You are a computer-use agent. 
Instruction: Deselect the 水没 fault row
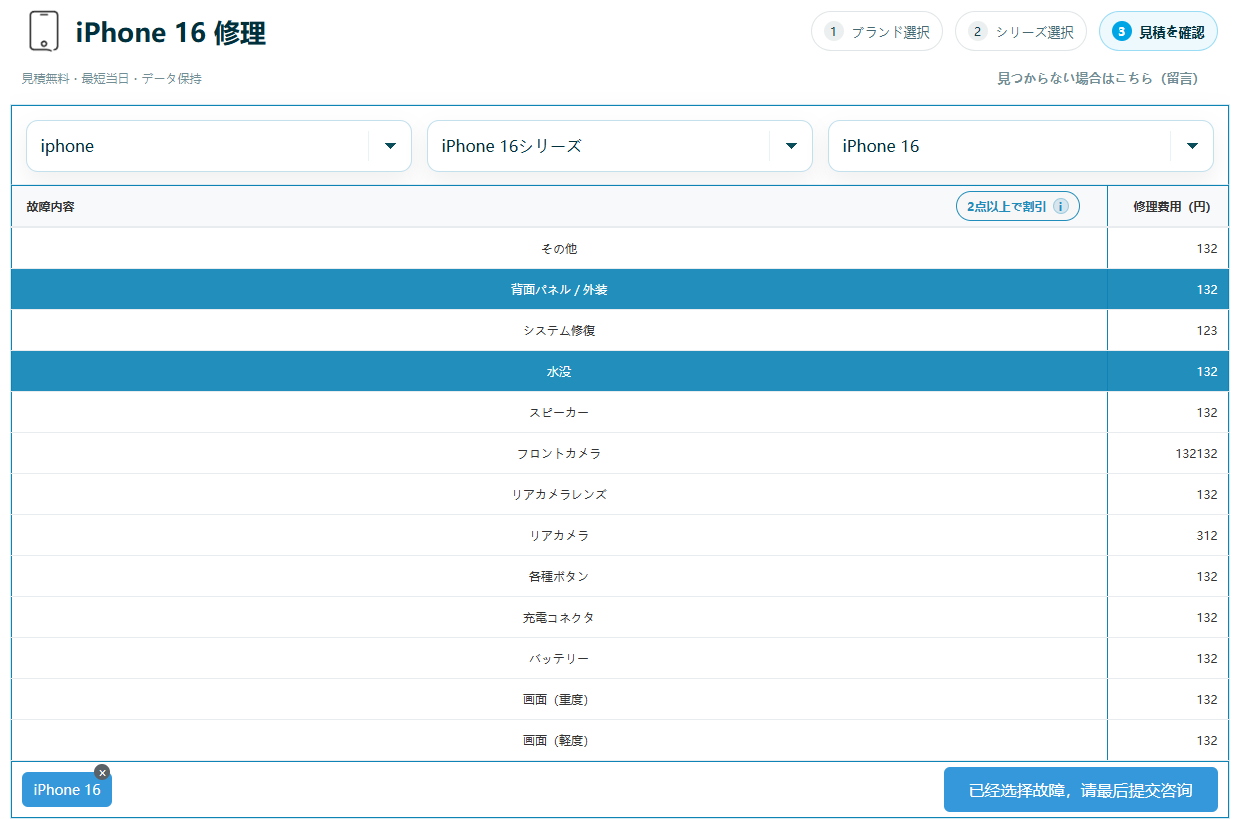559,372
